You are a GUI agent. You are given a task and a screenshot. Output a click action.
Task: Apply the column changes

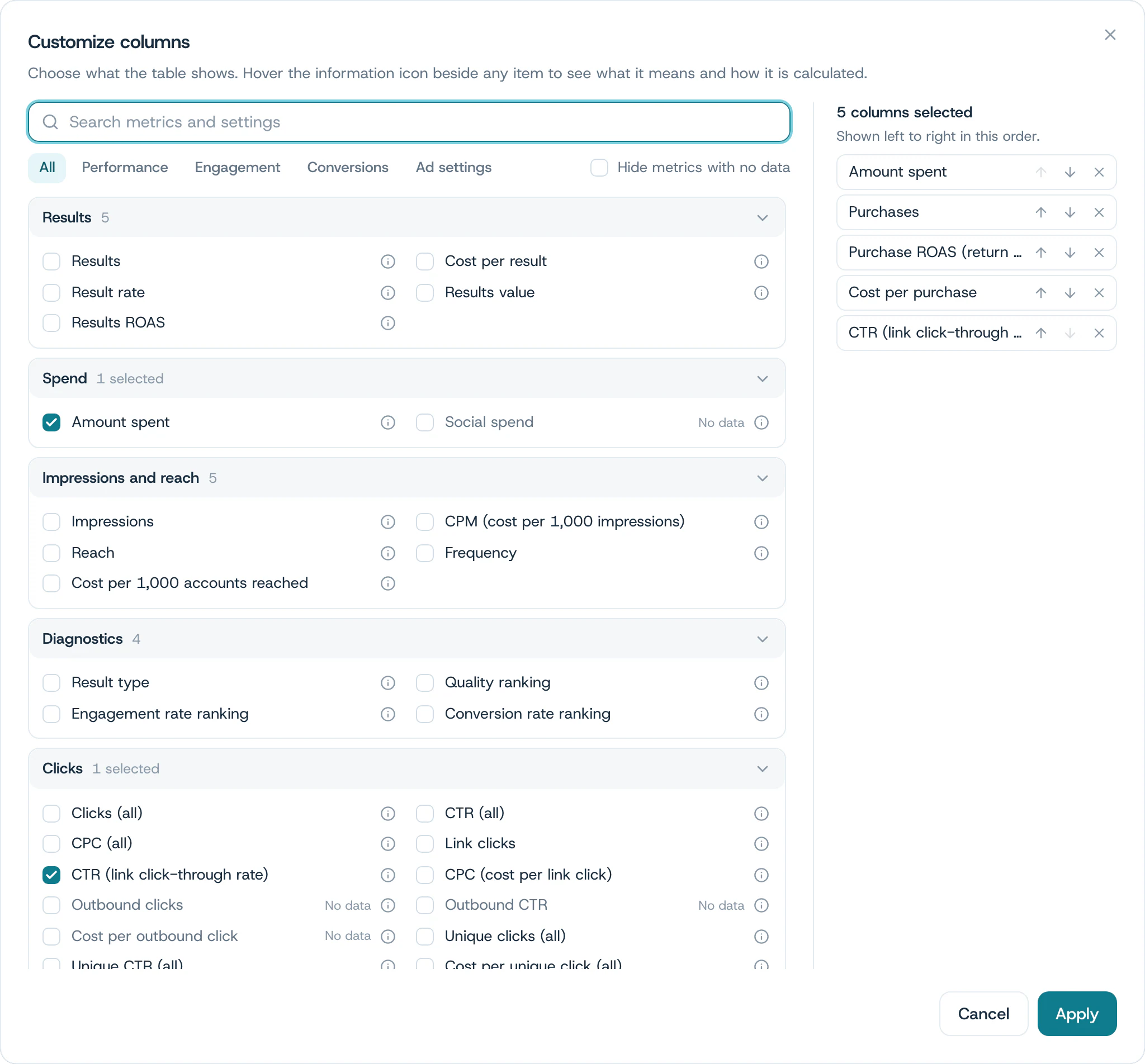(x=1076, y=1014)
